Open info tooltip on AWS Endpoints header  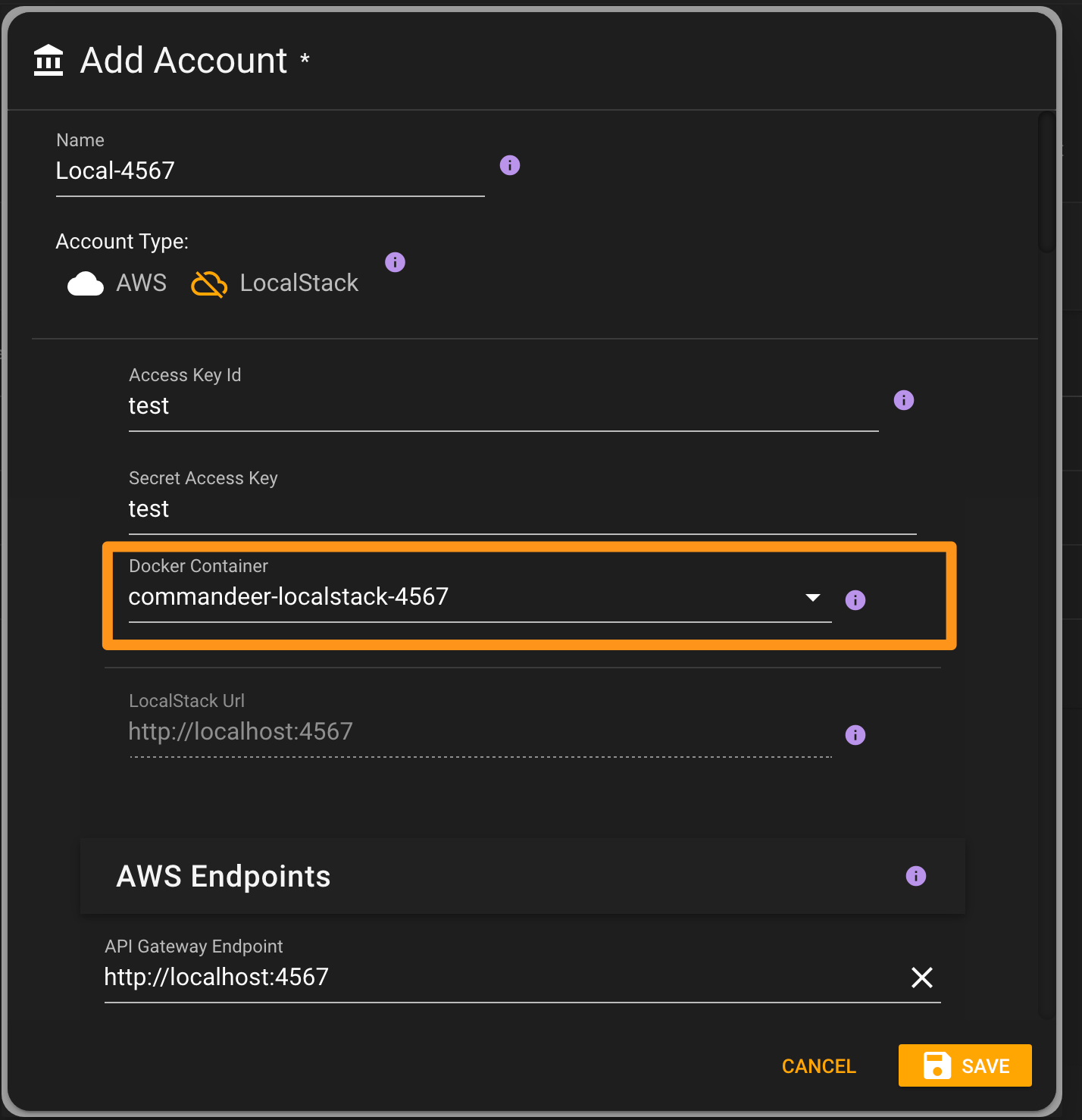[916, 876]
